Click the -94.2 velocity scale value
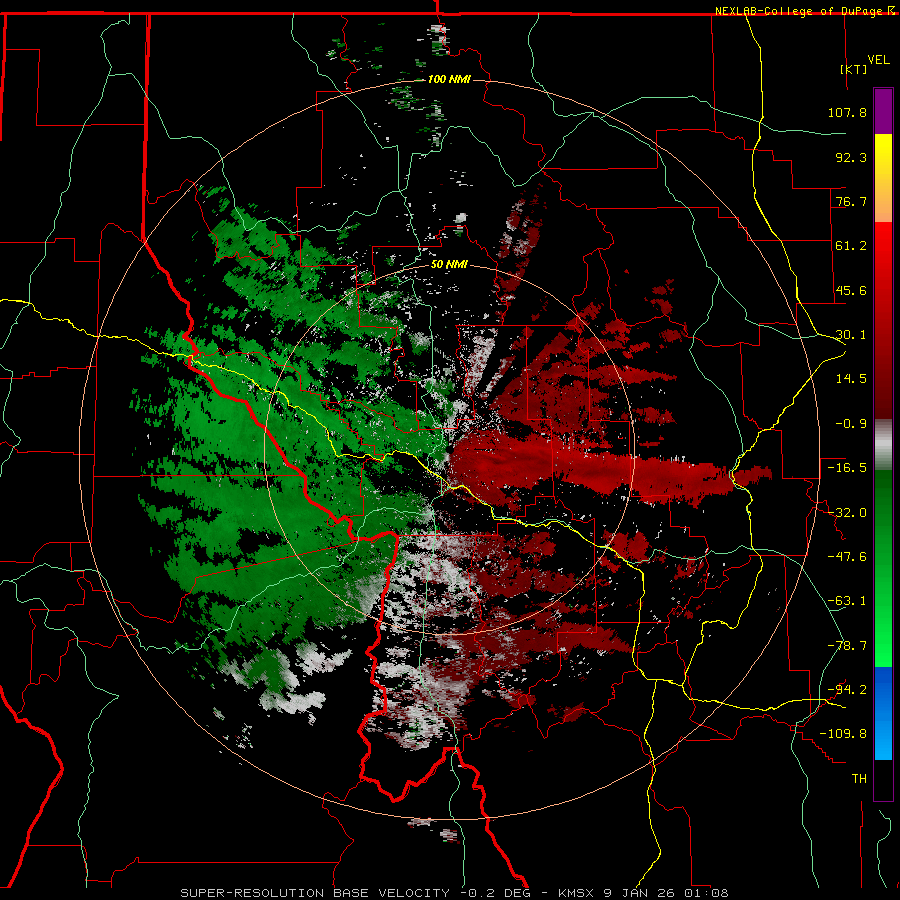The width and height of the screenshot is (900, 900). point(847,690)
